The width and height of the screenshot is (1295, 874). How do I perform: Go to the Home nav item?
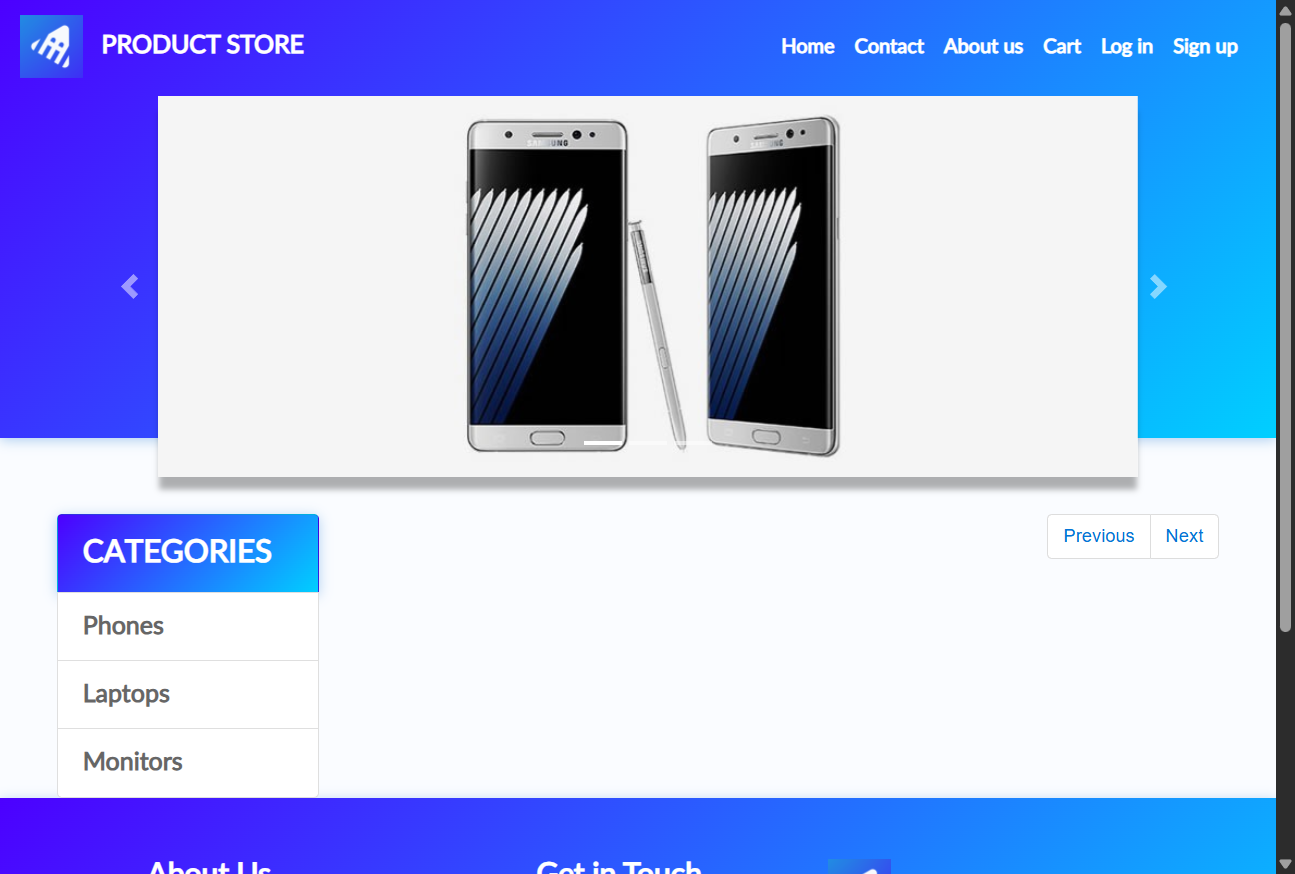[x=808, y=46]
